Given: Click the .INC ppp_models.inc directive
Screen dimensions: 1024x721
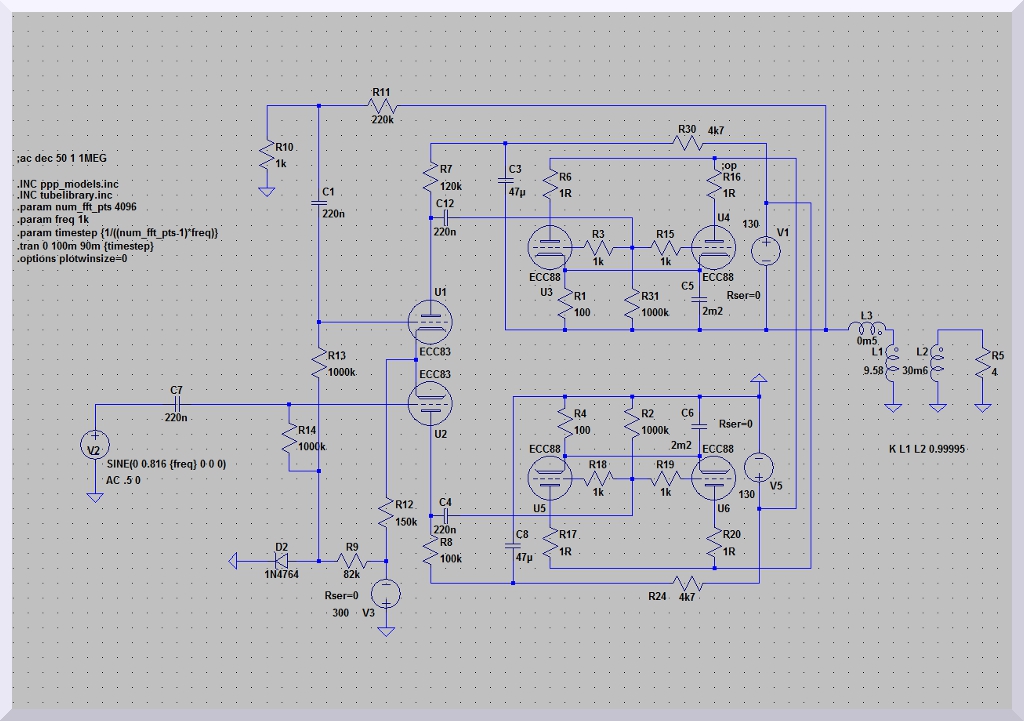Looking at the screenshot, I should tap(67, 184).
